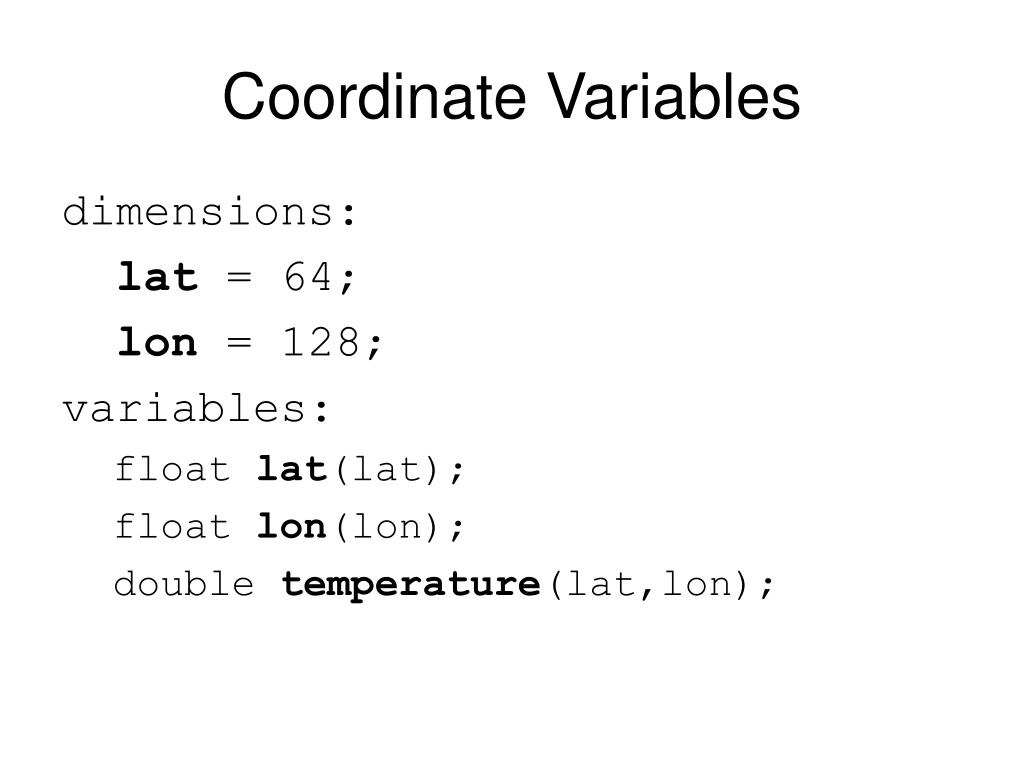Click the variables: keyword line
1024x768 pixels.
(x=195, y=408)
